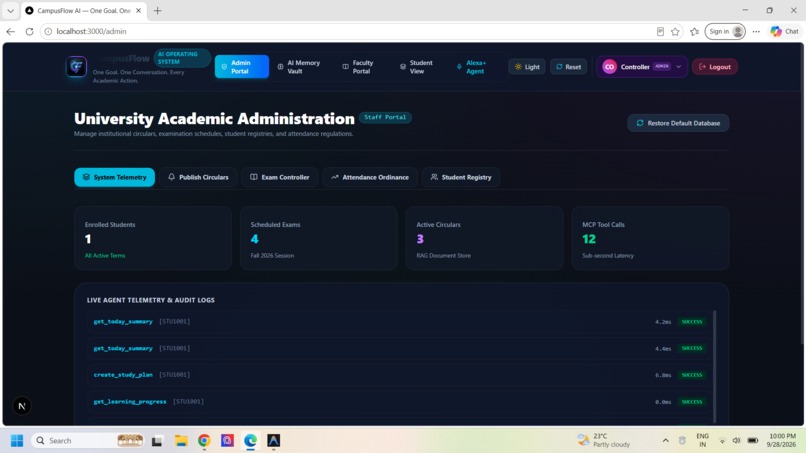
Task: Click the site information icon
Action: (48, 31)
